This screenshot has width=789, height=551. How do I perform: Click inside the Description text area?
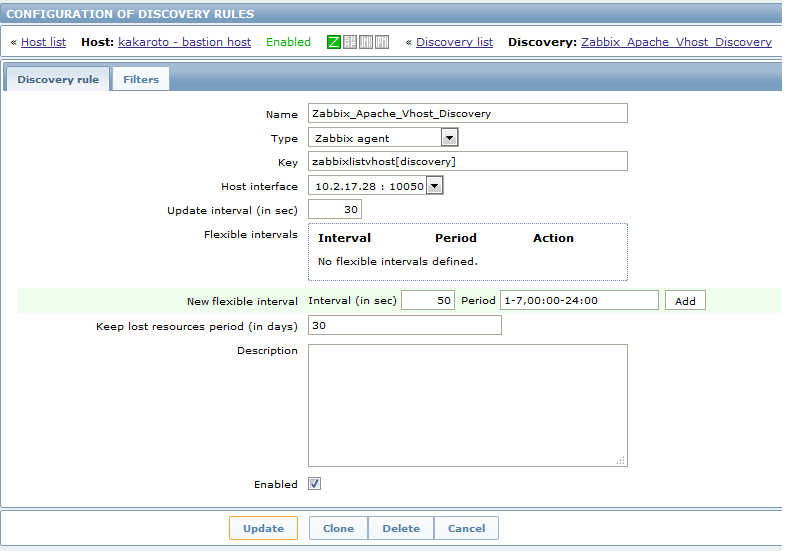[468, 406]
